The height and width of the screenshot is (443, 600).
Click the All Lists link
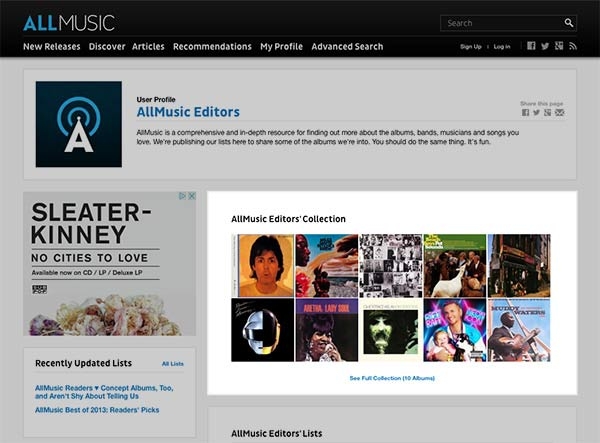click(x=173, y=364)
